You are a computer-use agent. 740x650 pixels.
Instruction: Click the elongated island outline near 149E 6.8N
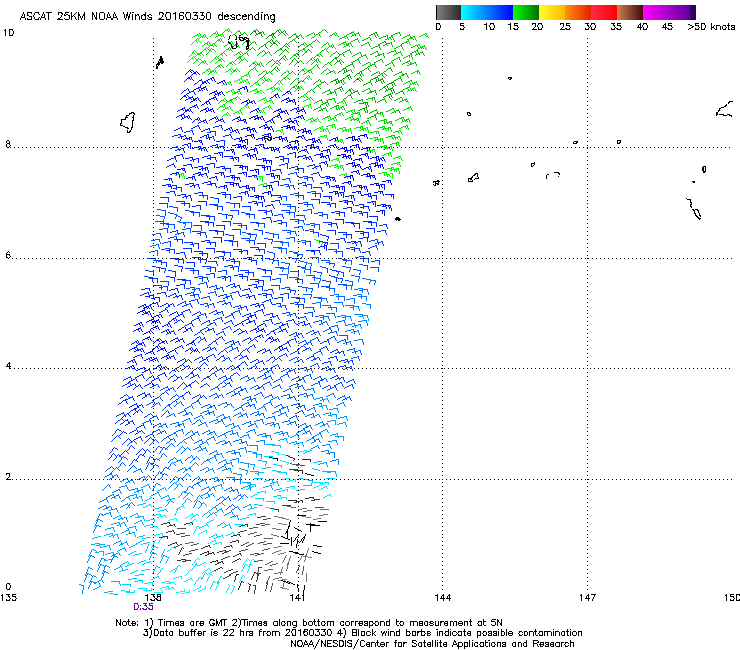click(x=694, y=209)
